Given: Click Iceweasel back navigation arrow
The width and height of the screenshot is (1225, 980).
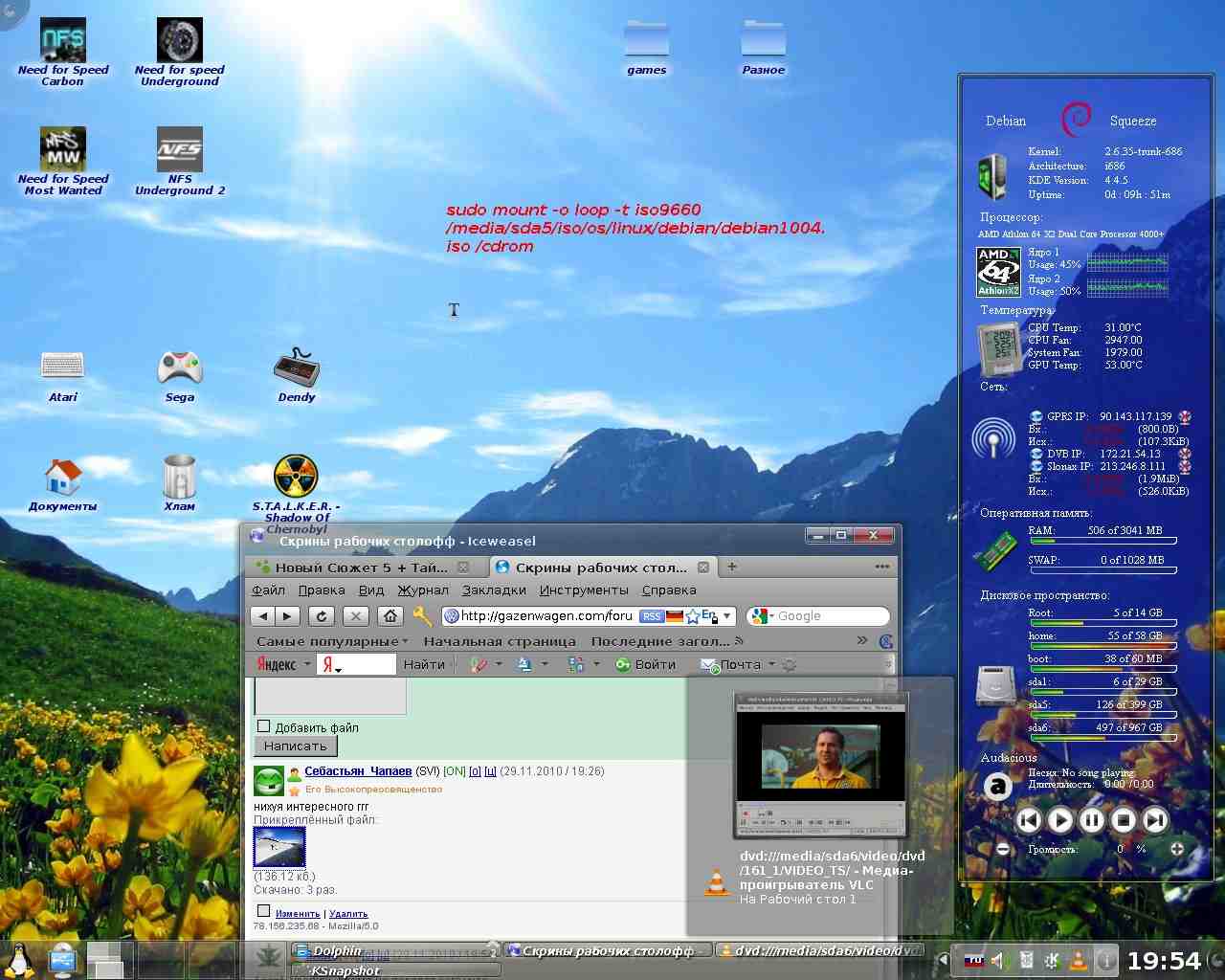Looking at the screenshot, I should click(x=264, y=616).
